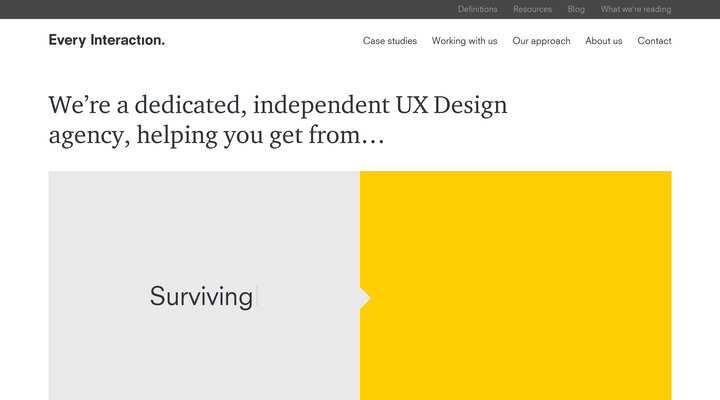Click the blinking text cursor after Surviving

(x=257, y=296)
